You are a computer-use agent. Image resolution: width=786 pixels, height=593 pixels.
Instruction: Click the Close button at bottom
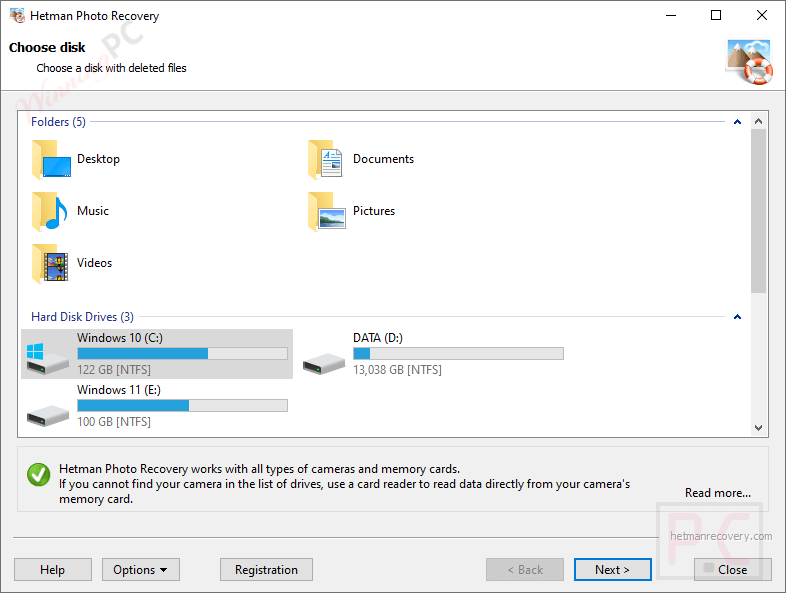point(732,570)
